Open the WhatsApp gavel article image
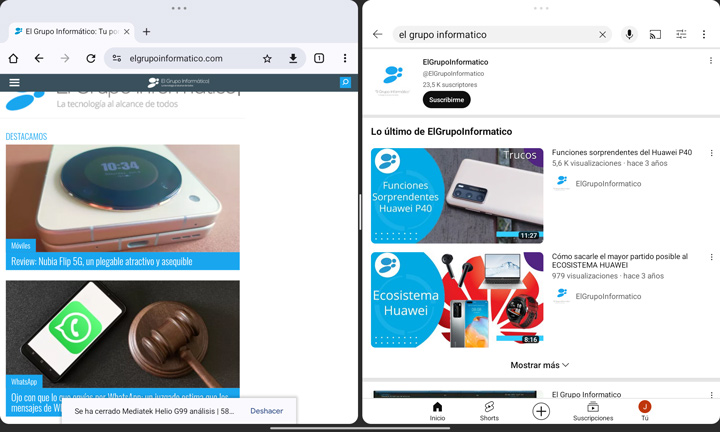The width and height of the screenshot is (720, 432). click(123, 334)
